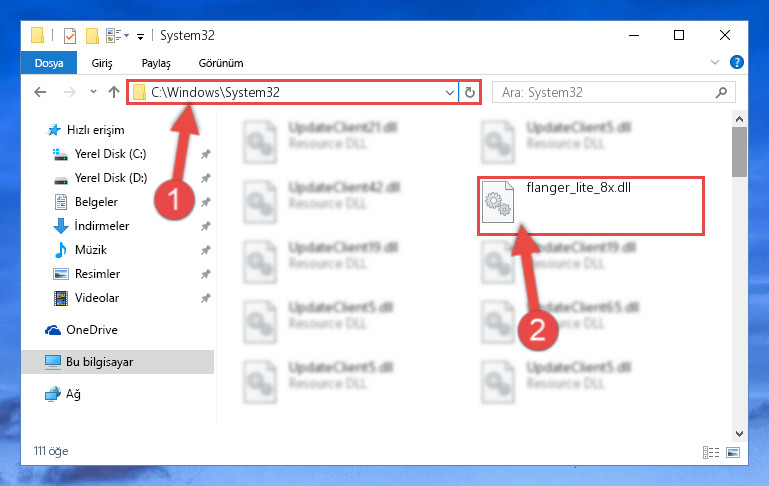
Task: Go up one folder level
Action: pyautogui.click(x=114, y=92)
